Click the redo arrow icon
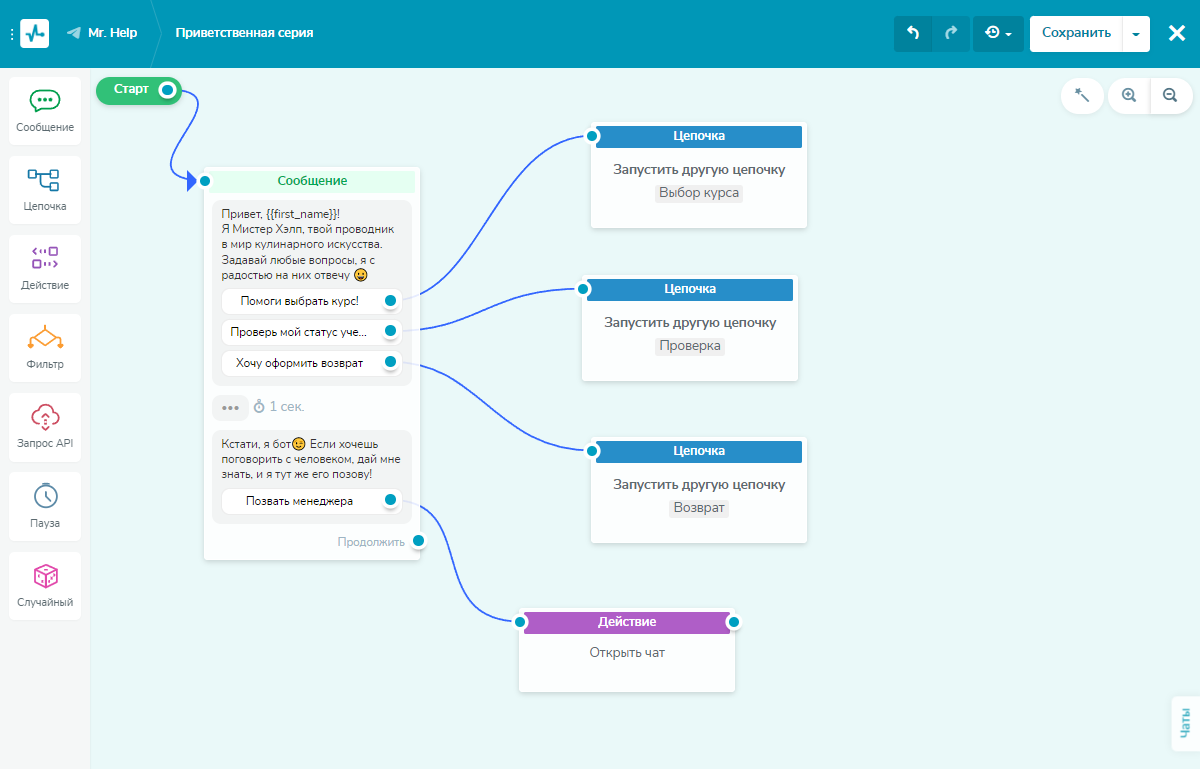Image resolution: width=1200 pixels, height=769 pixels. pos(951,33)
